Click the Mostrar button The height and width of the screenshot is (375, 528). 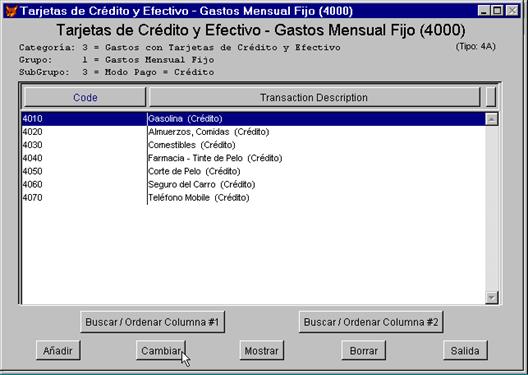click(x=262, y=350)
